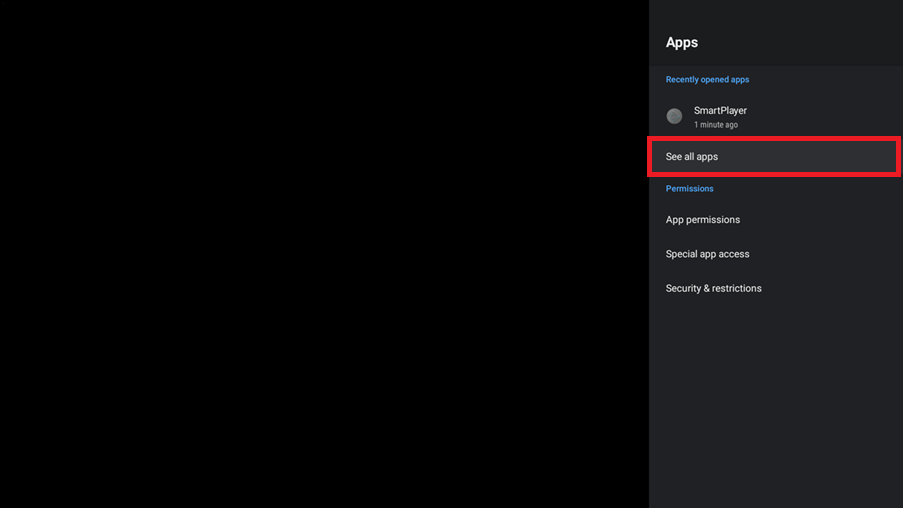
Task: Click the "Security & restrictions" text label
Action: point(713,288)
